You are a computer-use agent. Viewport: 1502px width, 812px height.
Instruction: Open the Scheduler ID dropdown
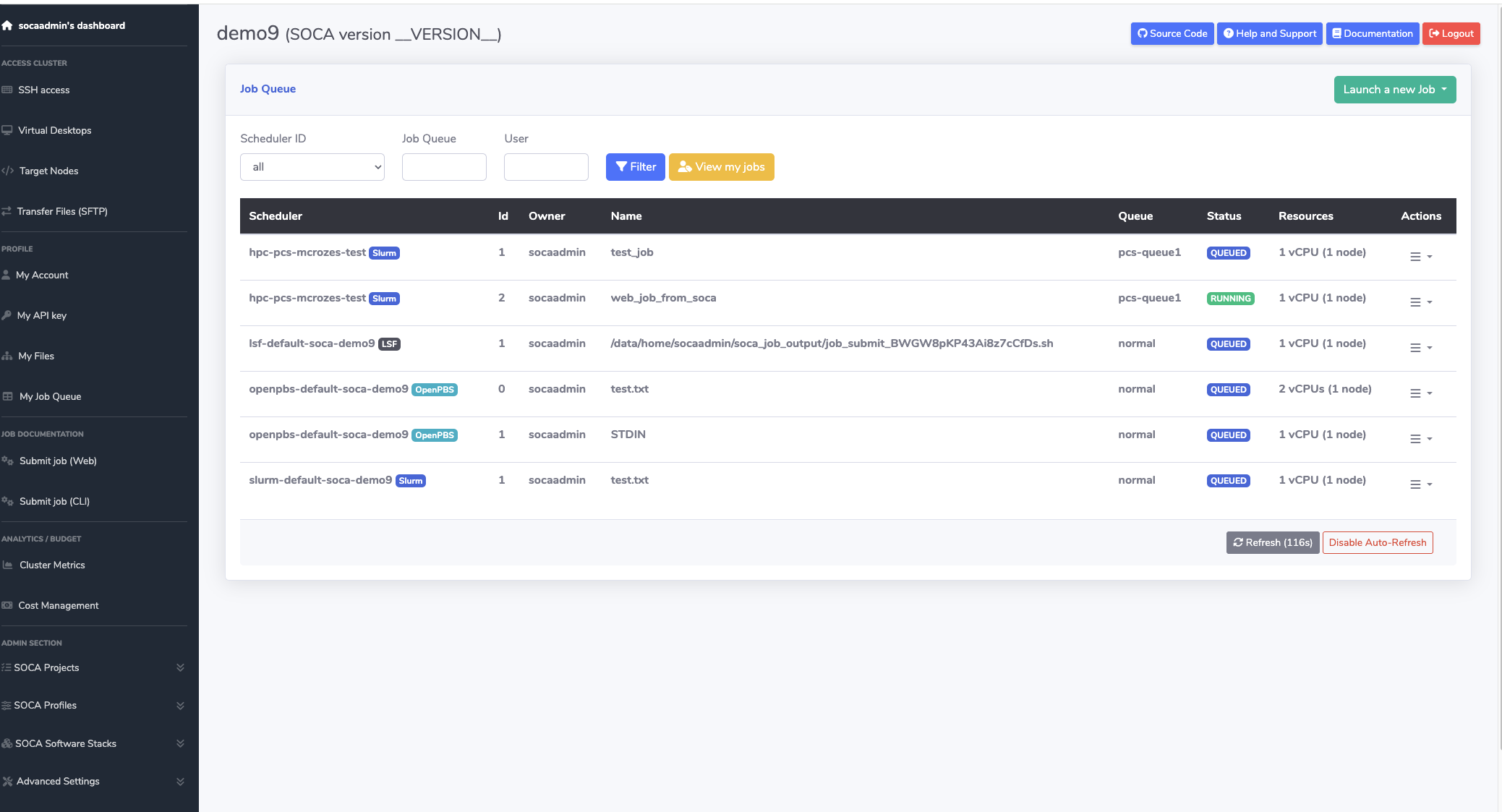click(x=312, y=167)
